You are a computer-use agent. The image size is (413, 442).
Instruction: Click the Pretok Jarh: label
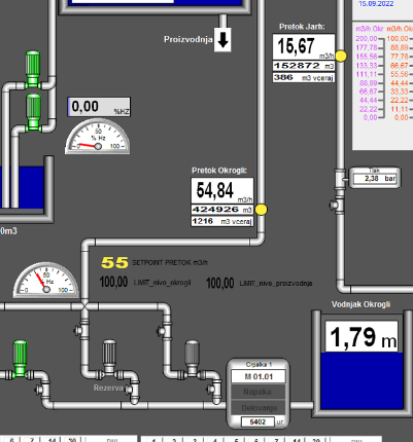click(x=302, y=27)
